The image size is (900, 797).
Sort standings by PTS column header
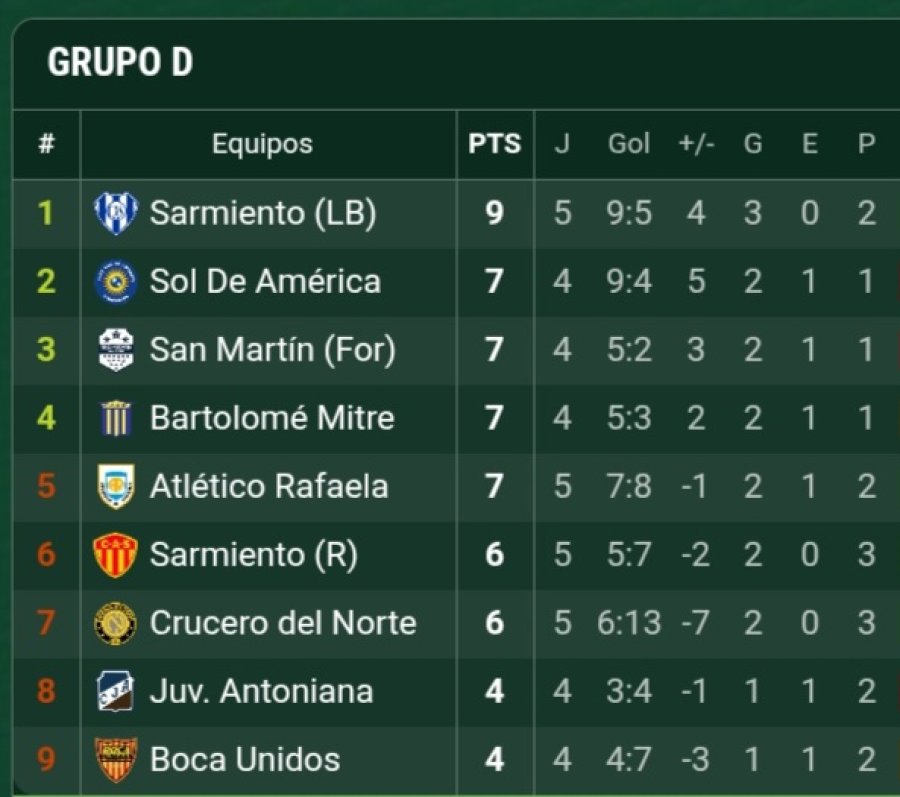pos(494,144)
